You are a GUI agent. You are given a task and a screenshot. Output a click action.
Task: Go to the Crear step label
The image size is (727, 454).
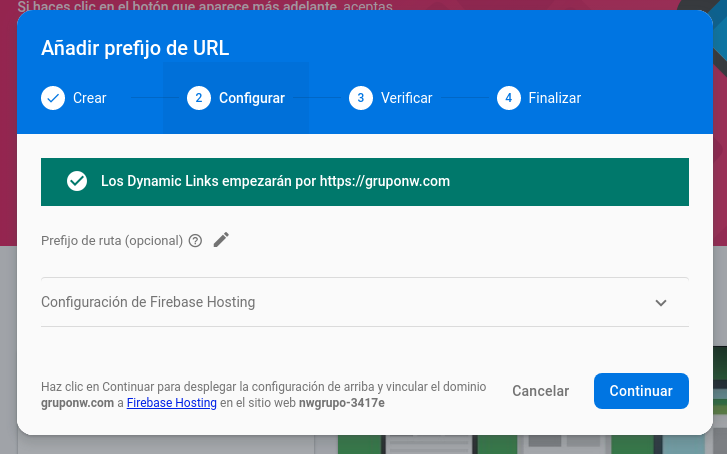point(89,98)
